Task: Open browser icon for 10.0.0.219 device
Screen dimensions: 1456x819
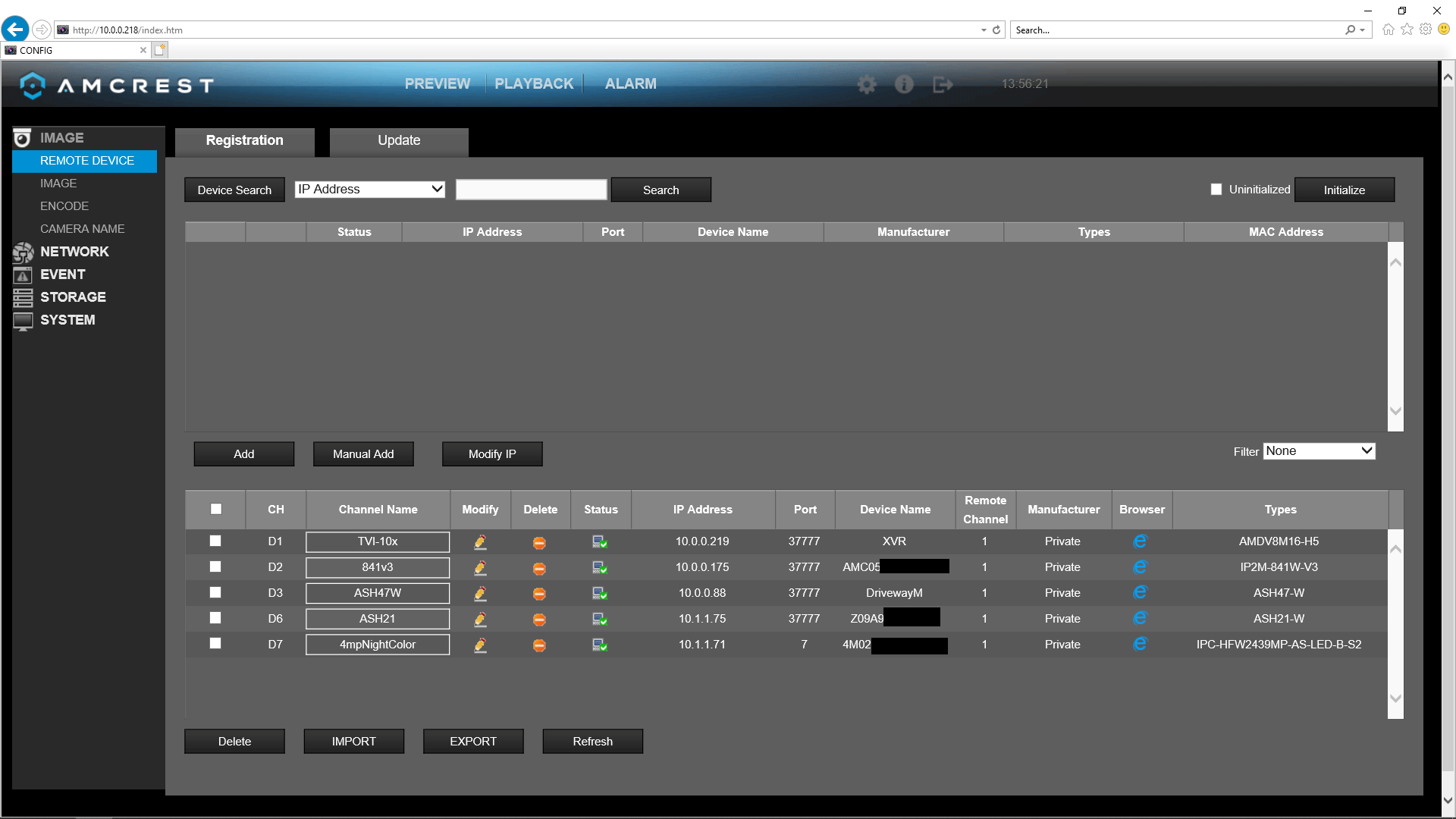Action: point(1140,541)
